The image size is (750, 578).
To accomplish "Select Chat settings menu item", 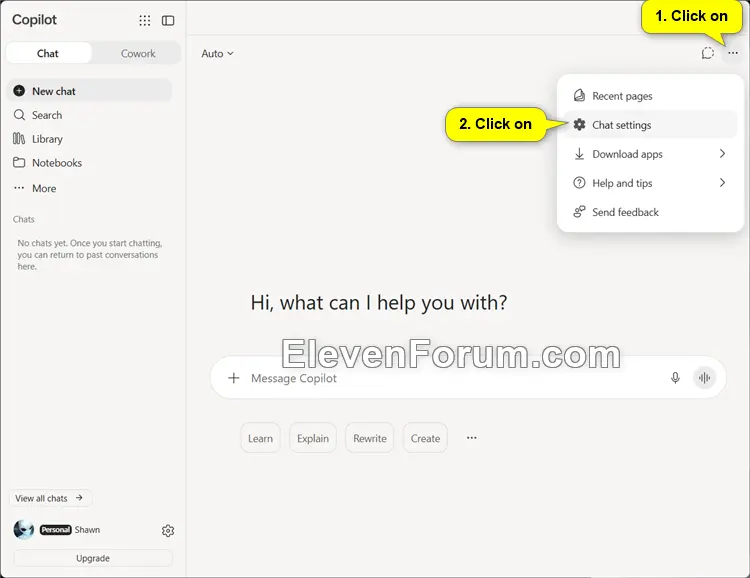I will pyautogui.click(x=651, y=124).
